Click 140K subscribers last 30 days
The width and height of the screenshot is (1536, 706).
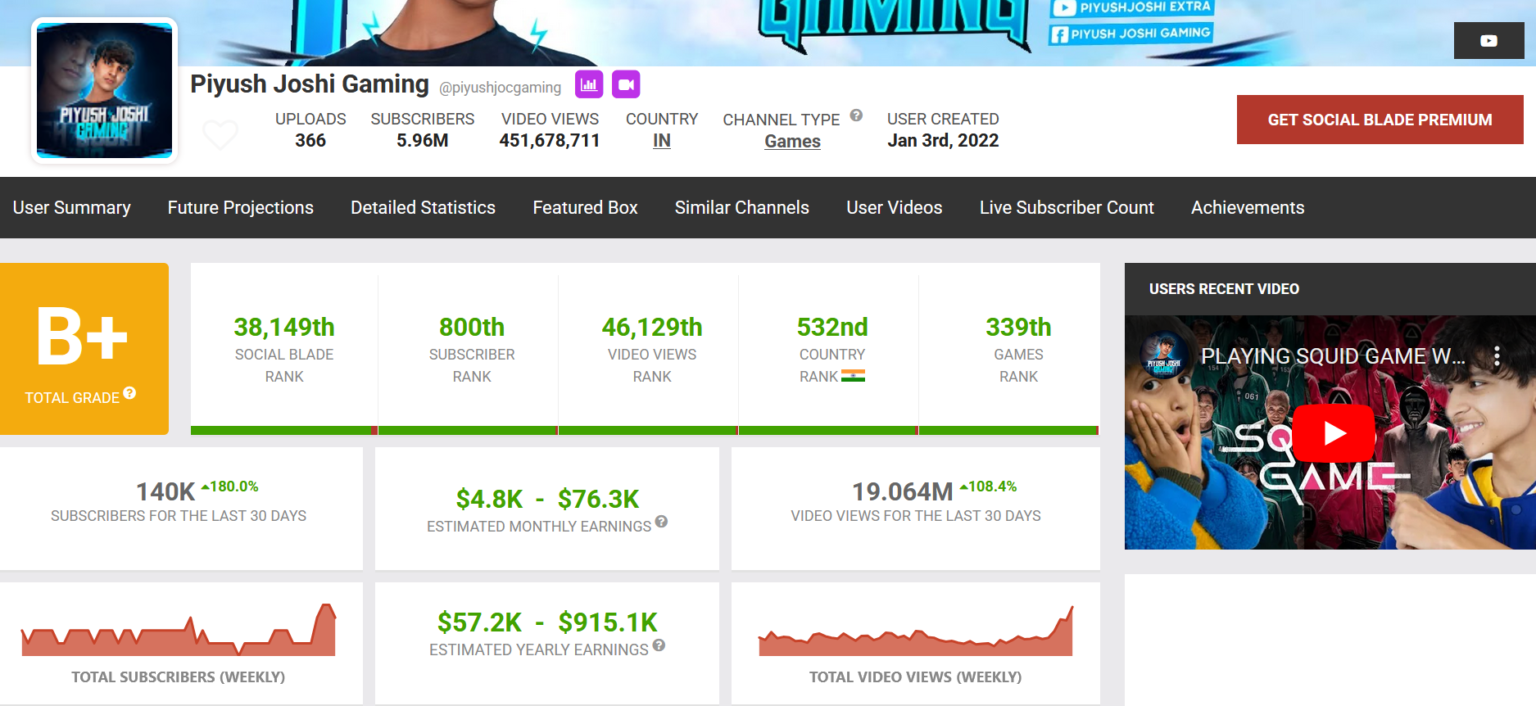[x=166, y=492]
